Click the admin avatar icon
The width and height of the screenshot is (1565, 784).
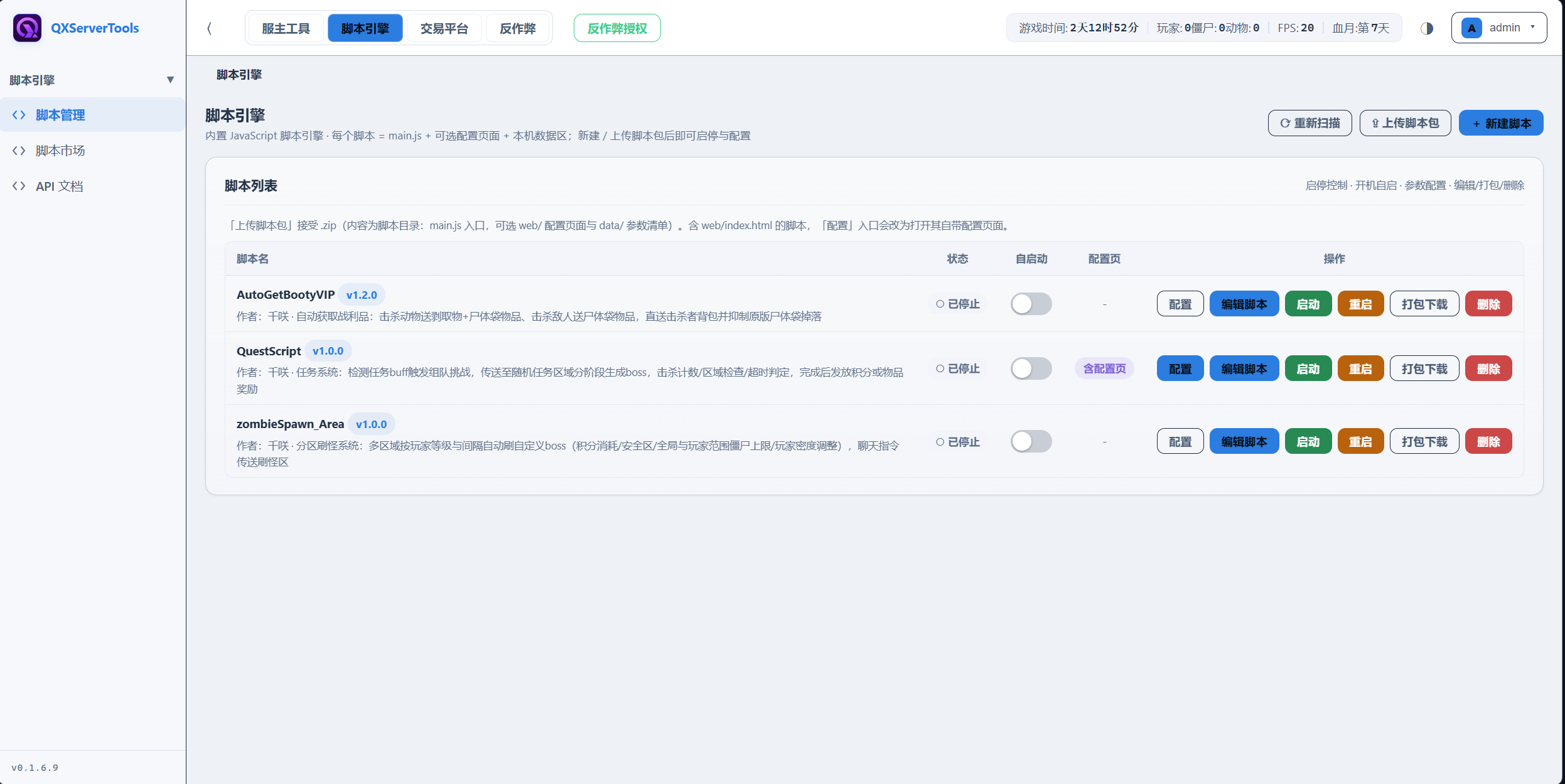[x=1471, y=28]
